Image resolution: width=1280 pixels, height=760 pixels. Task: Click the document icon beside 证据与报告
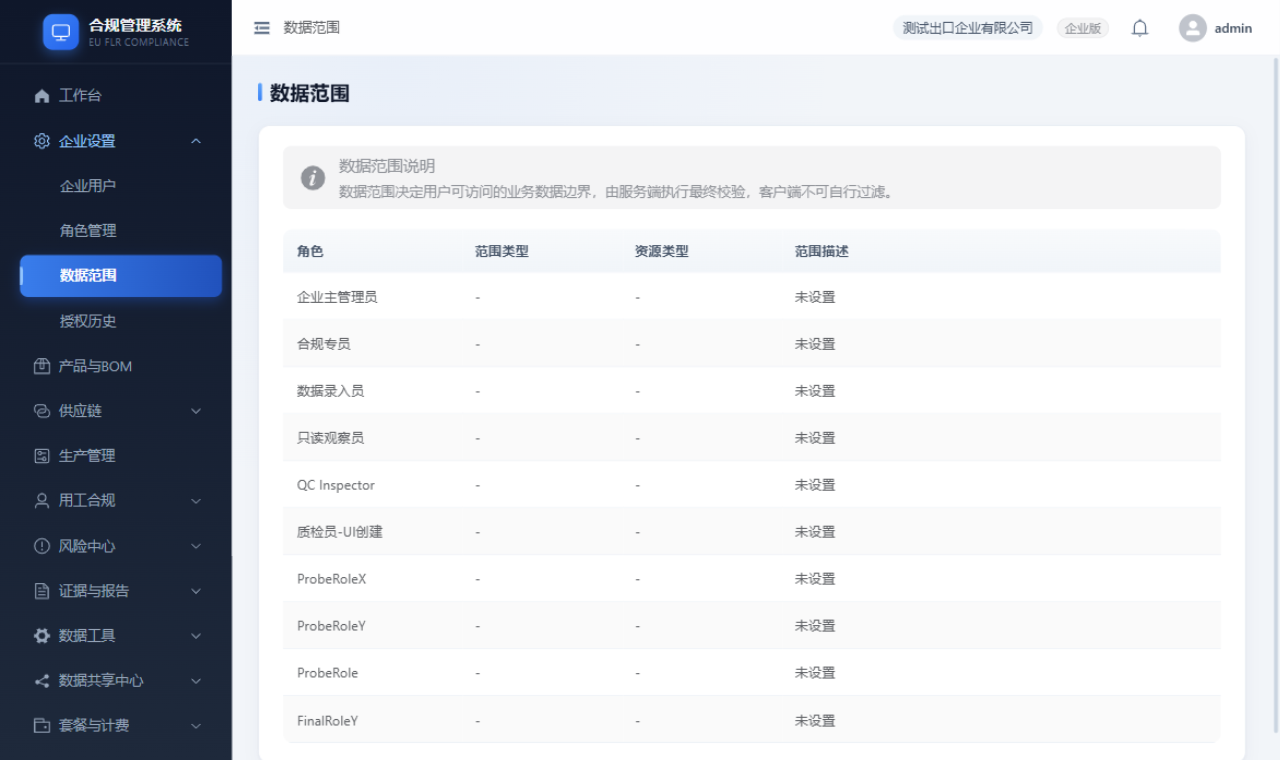tap(42, 591)
